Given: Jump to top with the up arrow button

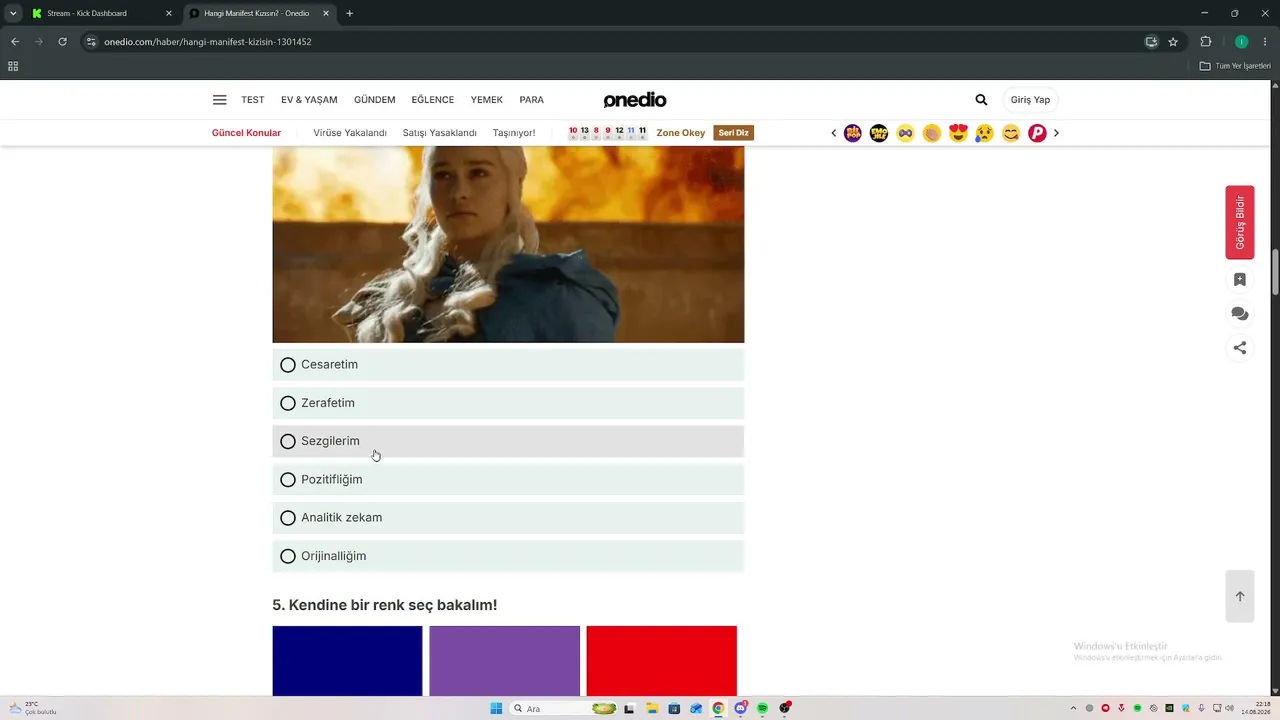Looking at the screenshot, I should click(1240, 597).
